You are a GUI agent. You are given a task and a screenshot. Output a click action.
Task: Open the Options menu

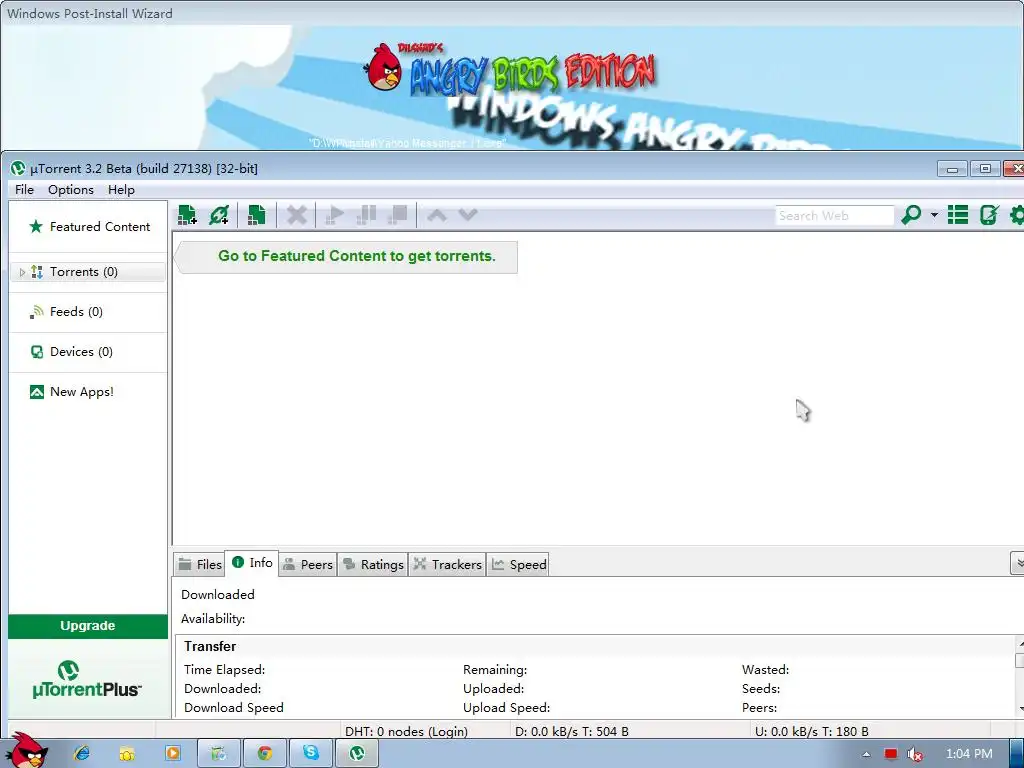tap(71, 189)
